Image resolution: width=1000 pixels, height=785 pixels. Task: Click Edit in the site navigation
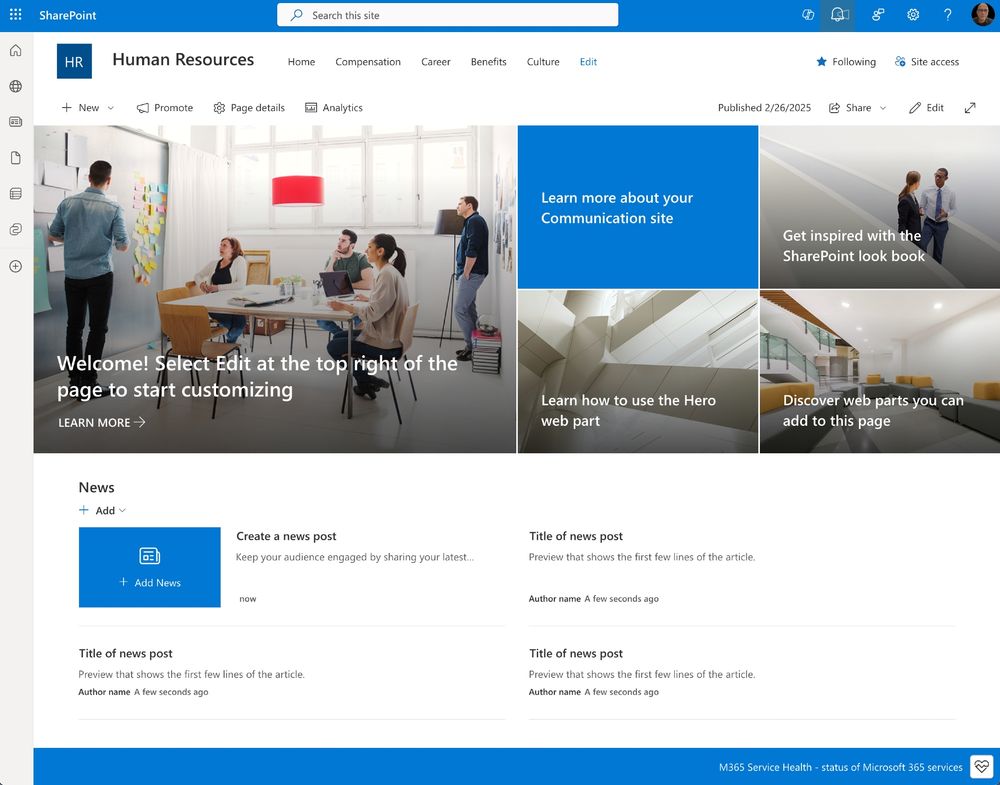point(588,62)
